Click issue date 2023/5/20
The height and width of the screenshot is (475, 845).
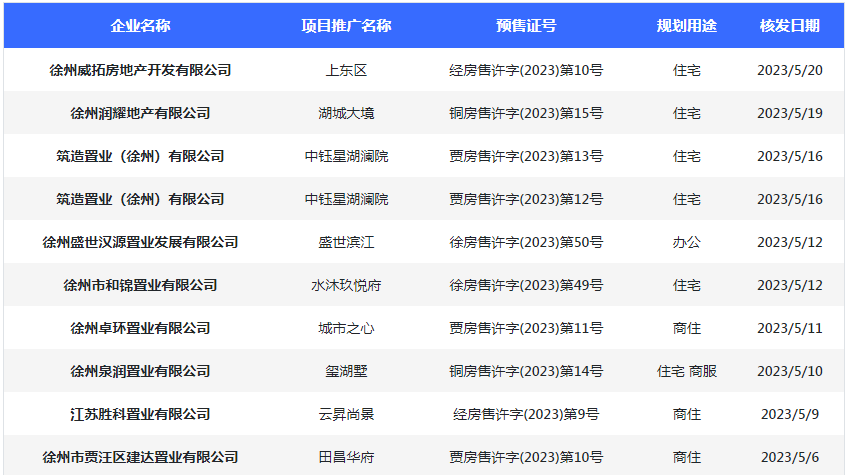(x=789, y=70)
